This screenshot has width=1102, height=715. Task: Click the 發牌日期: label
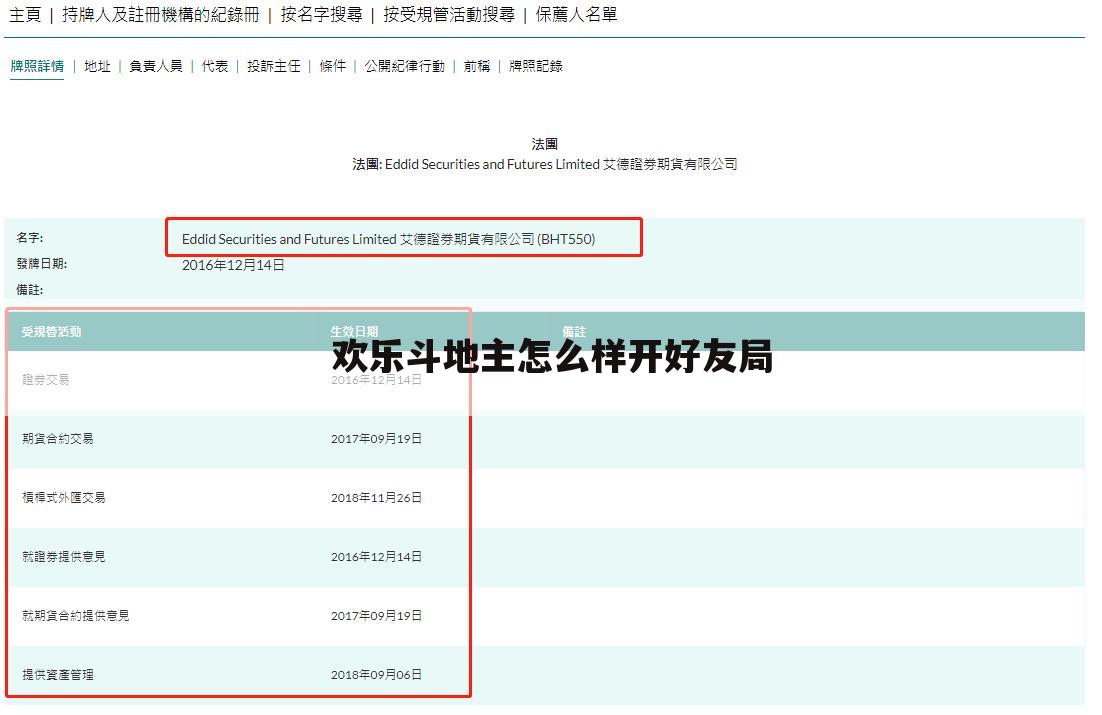41,264
